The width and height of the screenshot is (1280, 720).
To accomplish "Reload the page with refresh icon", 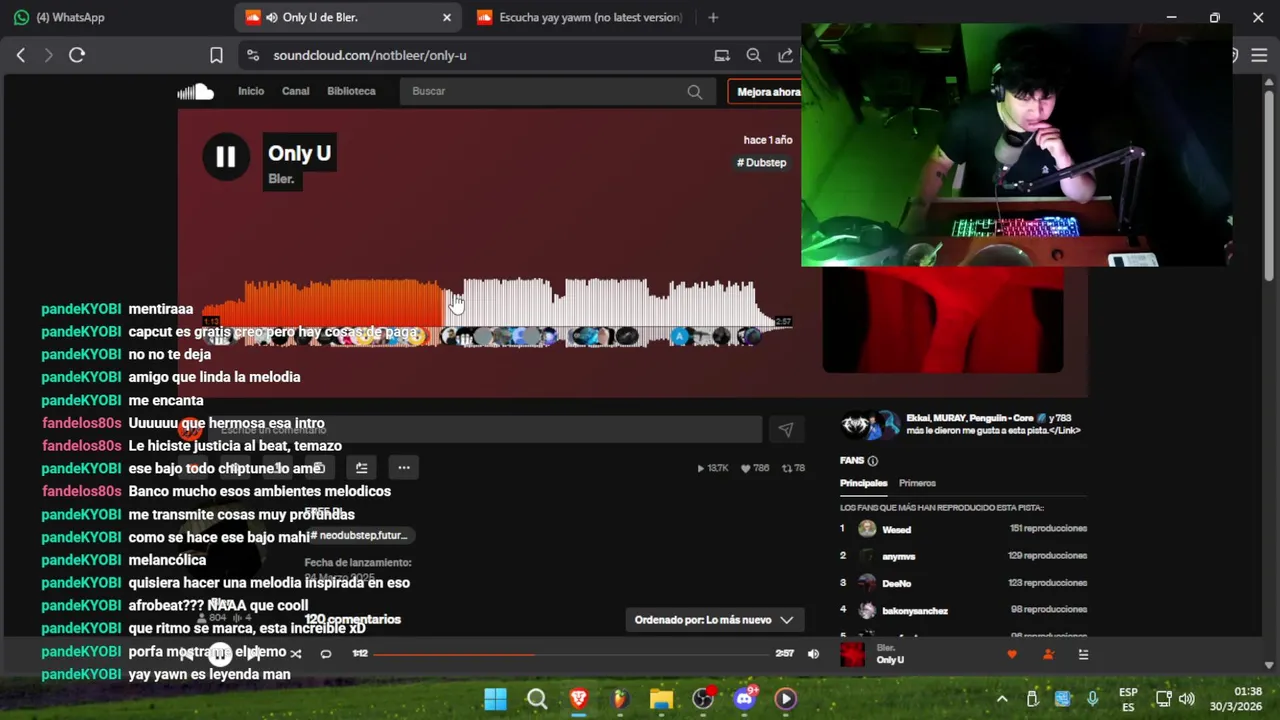I will (77, 55).
